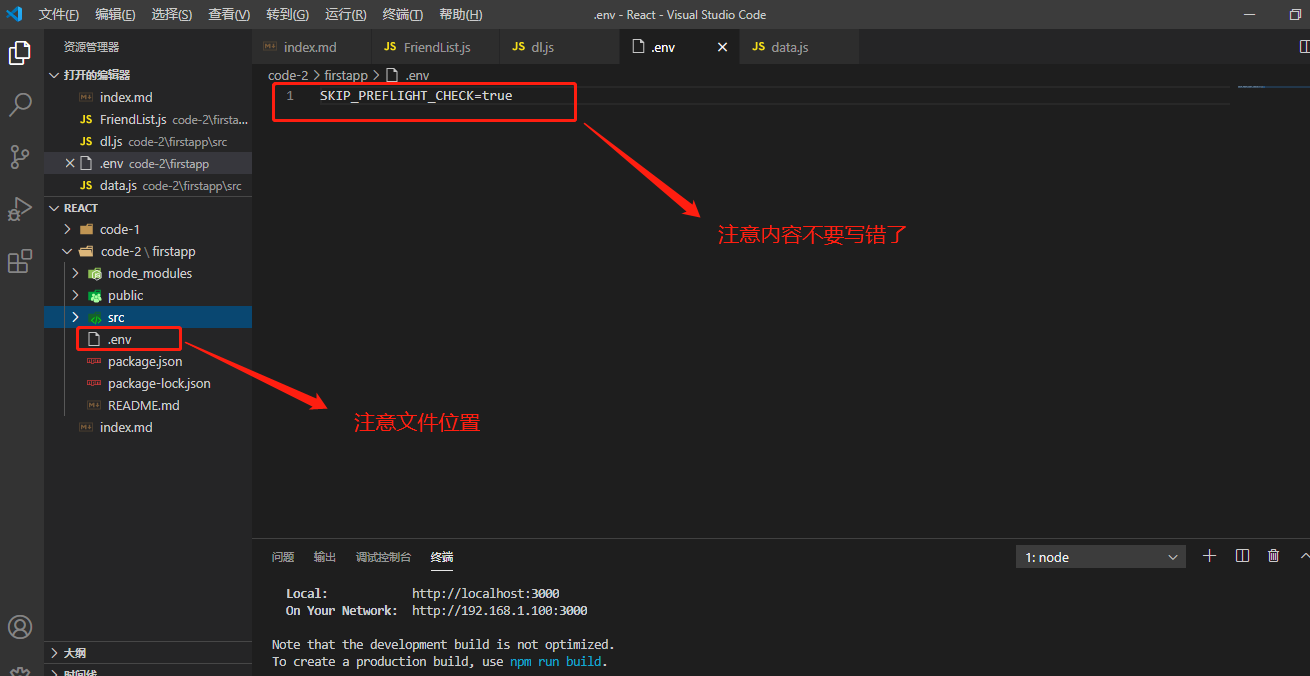This screenshot has width=1310, height=676.
Task: Open the Extensions view
Action: (x=21, y=261)
